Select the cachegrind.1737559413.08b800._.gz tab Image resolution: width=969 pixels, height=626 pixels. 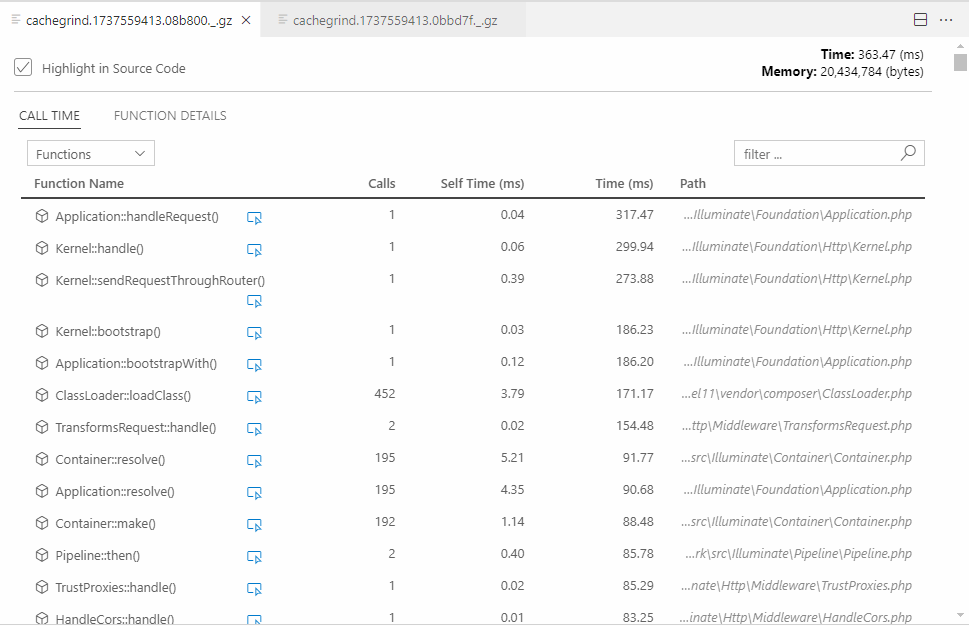click(x=129, y=20)
